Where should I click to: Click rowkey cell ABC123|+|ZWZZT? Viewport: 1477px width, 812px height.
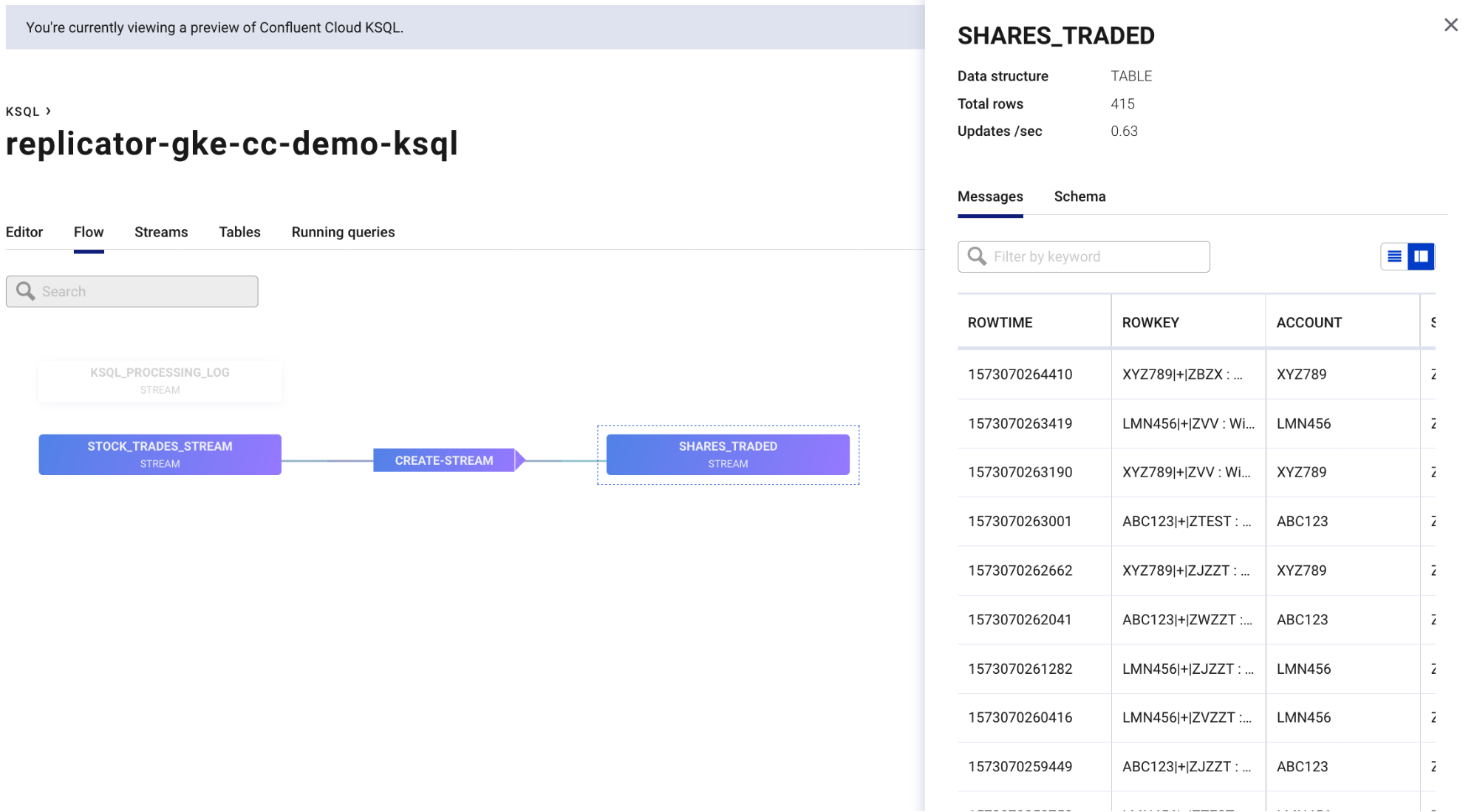tap(1187, 620)
